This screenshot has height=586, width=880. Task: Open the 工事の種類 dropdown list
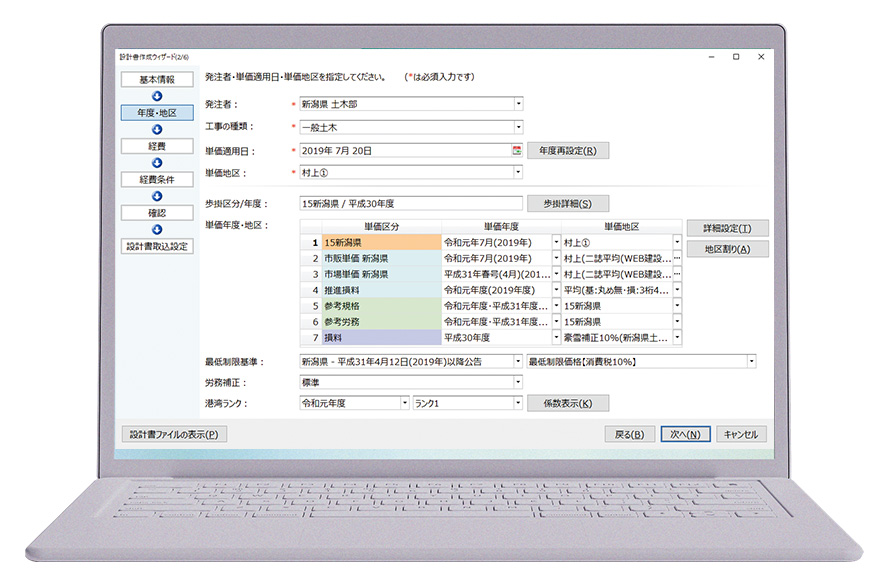[518, 127]
